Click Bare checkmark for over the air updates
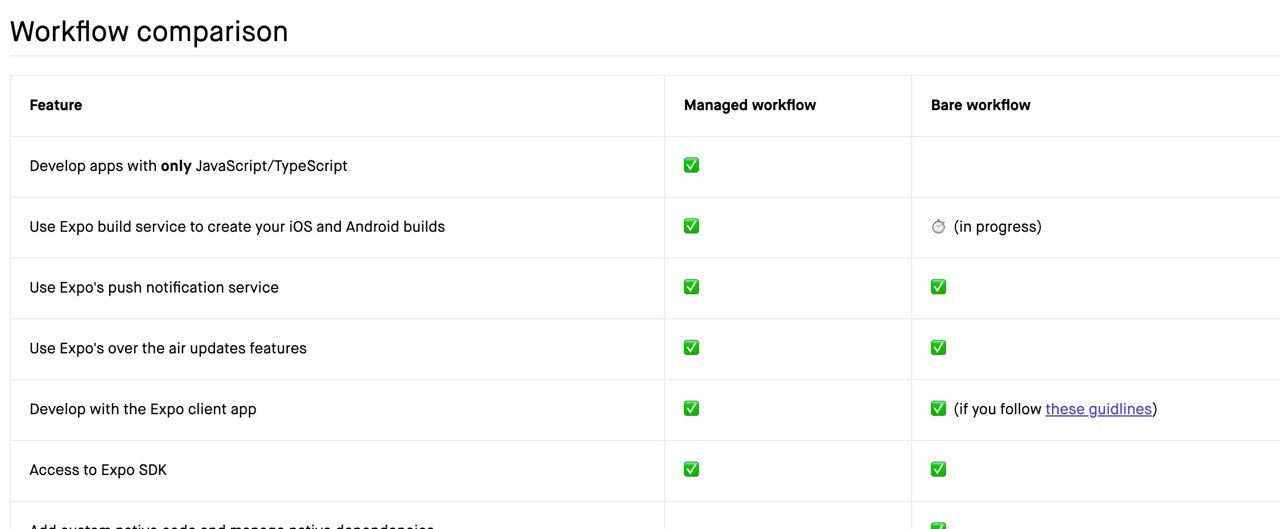1280x529 pixels. pos(938,348)
